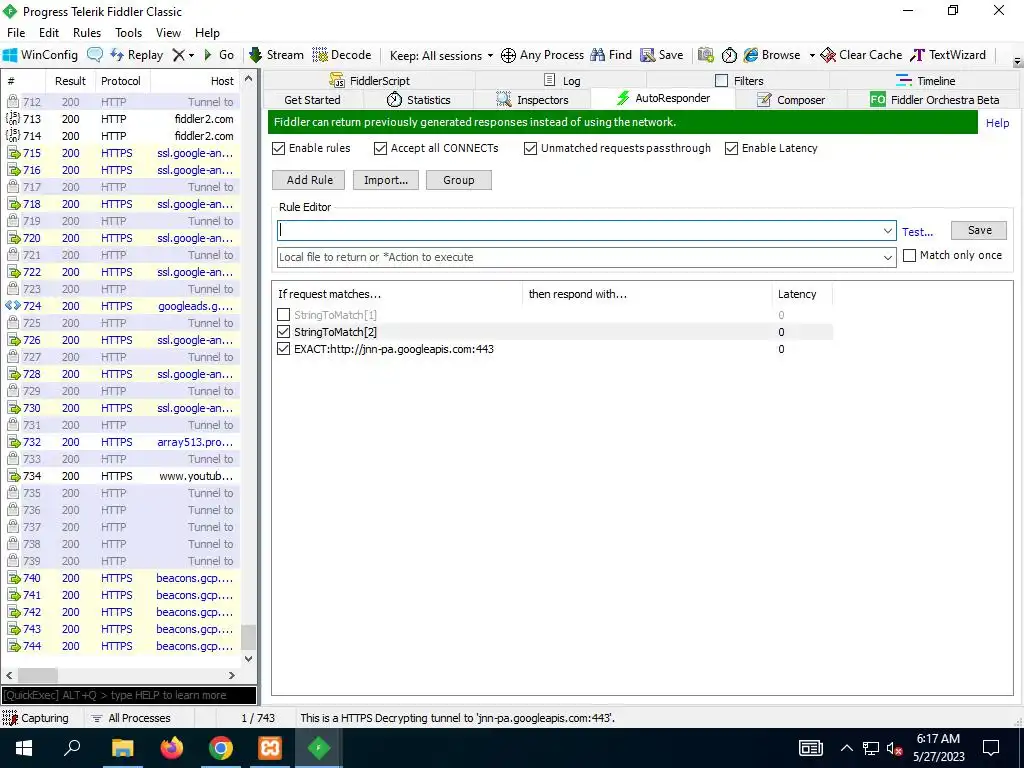1024x768 pixels.
Task: Enable the StringToMatch[1] rule checkbox
Action: coord(283,315)
